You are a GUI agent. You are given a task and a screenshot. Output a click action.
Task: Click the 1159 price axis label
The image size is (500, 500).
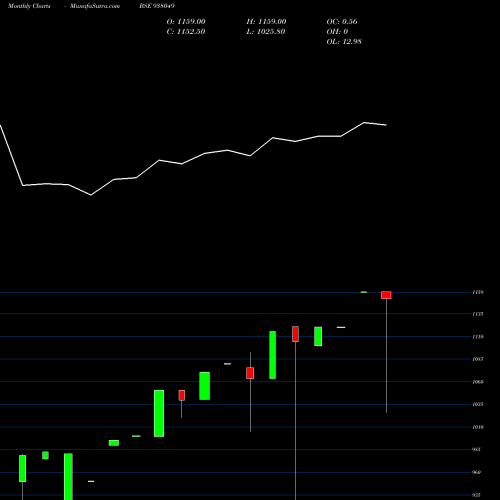click(478, 292)
